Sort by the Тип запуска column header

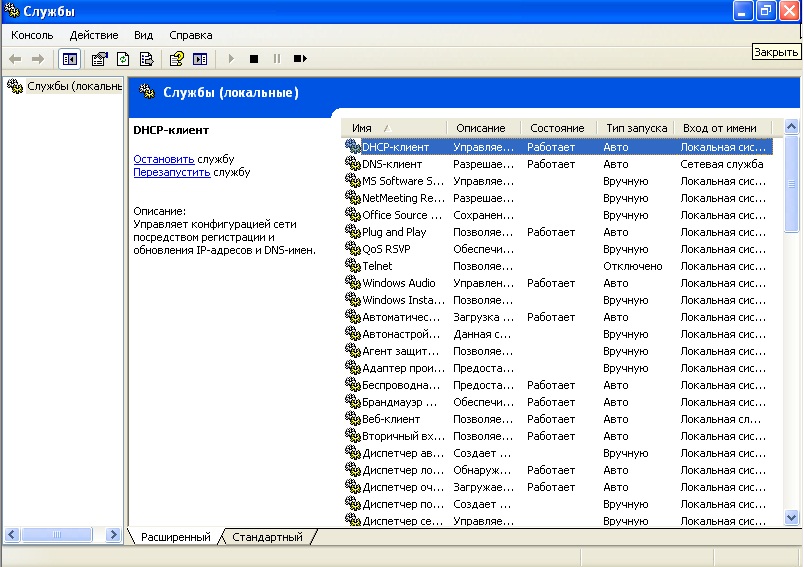pyautogui.click(x=636, y=128)
